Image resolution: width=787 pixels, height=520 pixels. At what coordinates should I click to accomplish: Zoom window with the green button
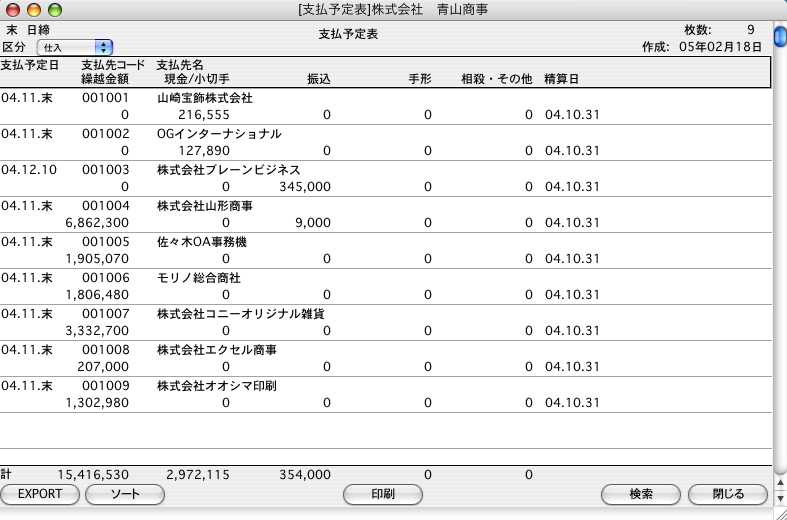click(54, 10)
